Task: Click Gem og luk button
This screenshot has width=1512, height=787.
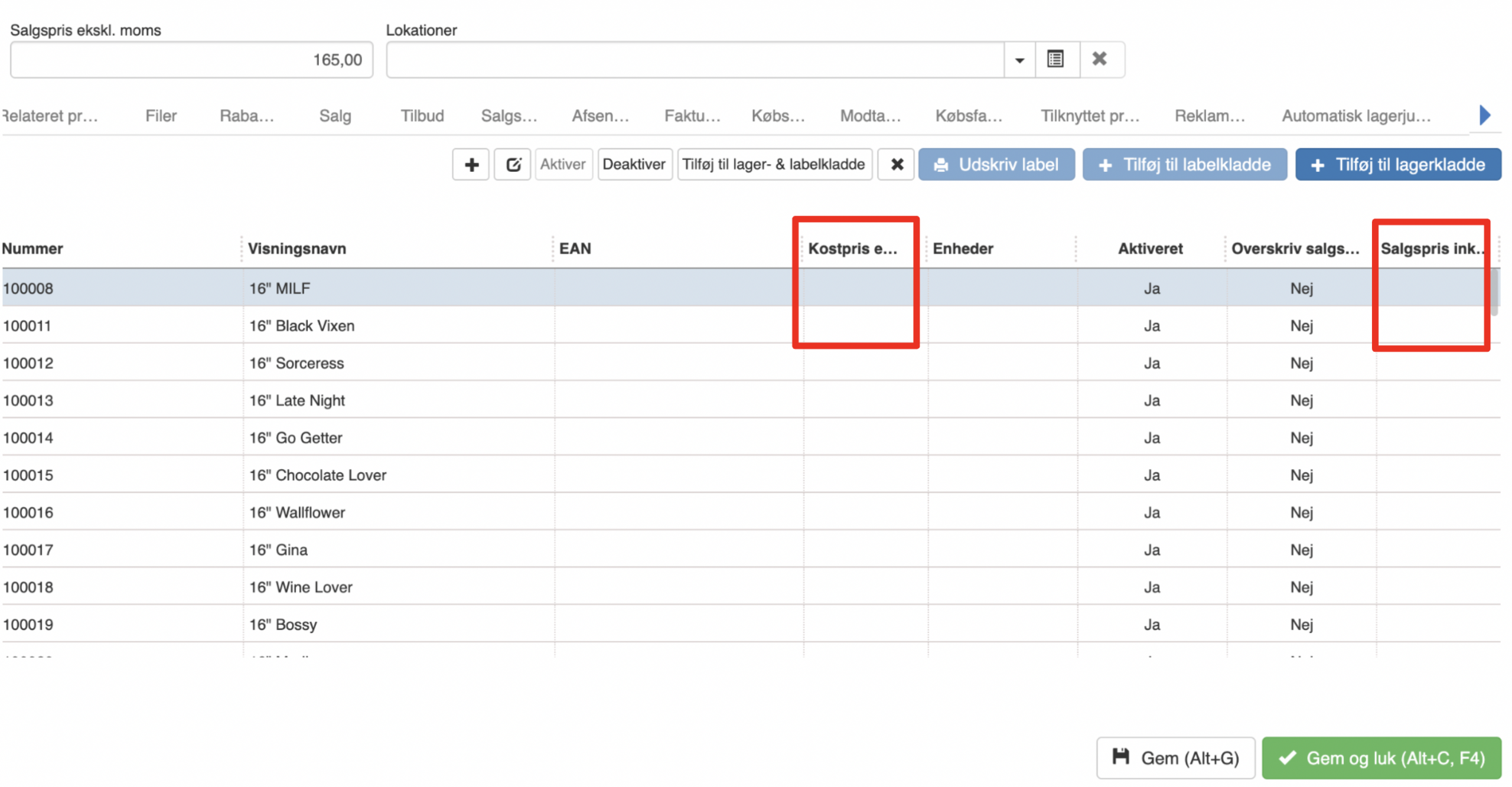Action: click(1381, 757)
